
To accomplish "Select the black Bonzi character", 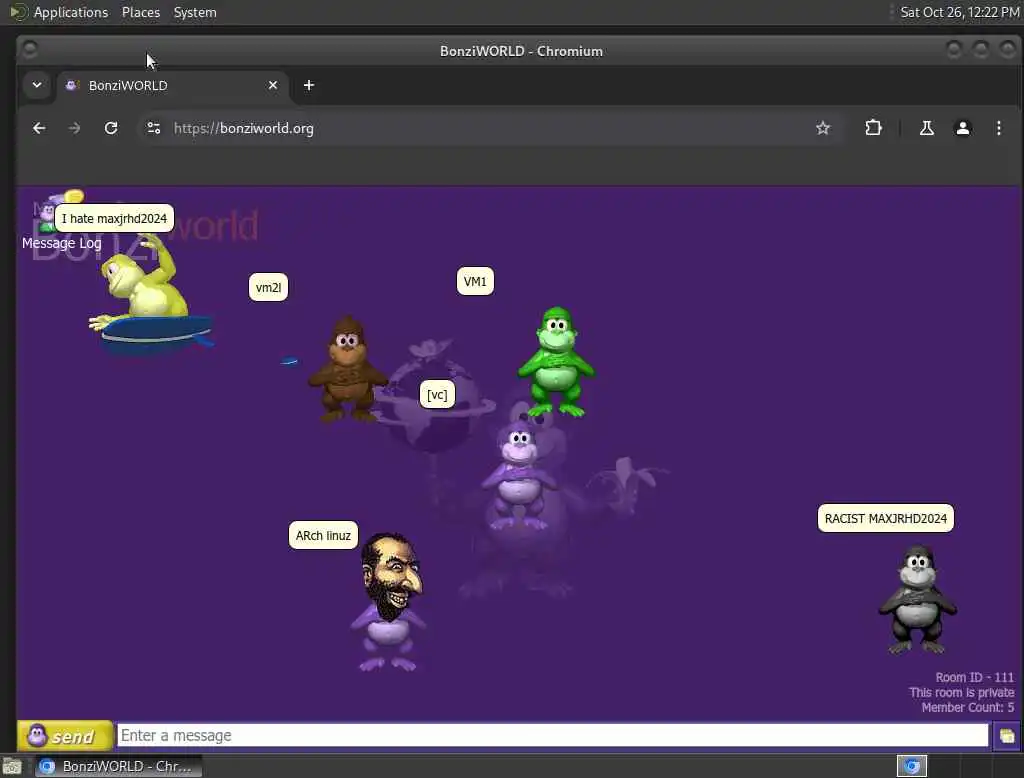I will click(x=918, y=600).
